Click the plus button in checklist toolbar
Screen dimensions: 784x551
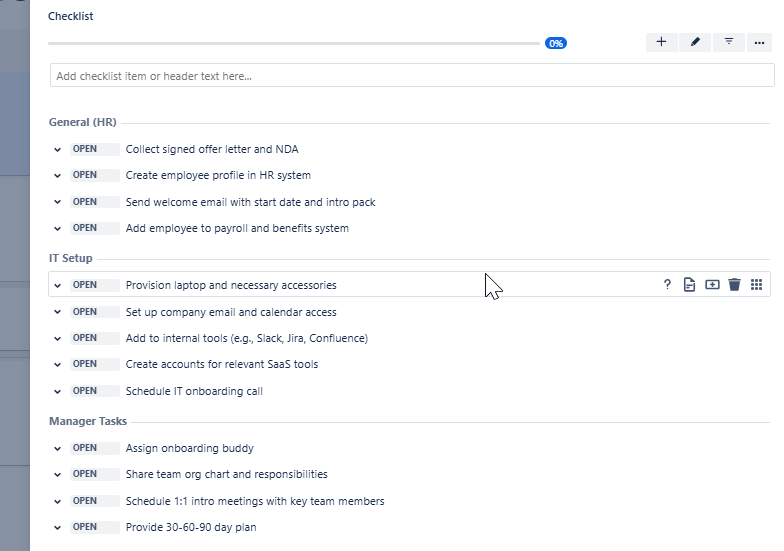(661, 42)
